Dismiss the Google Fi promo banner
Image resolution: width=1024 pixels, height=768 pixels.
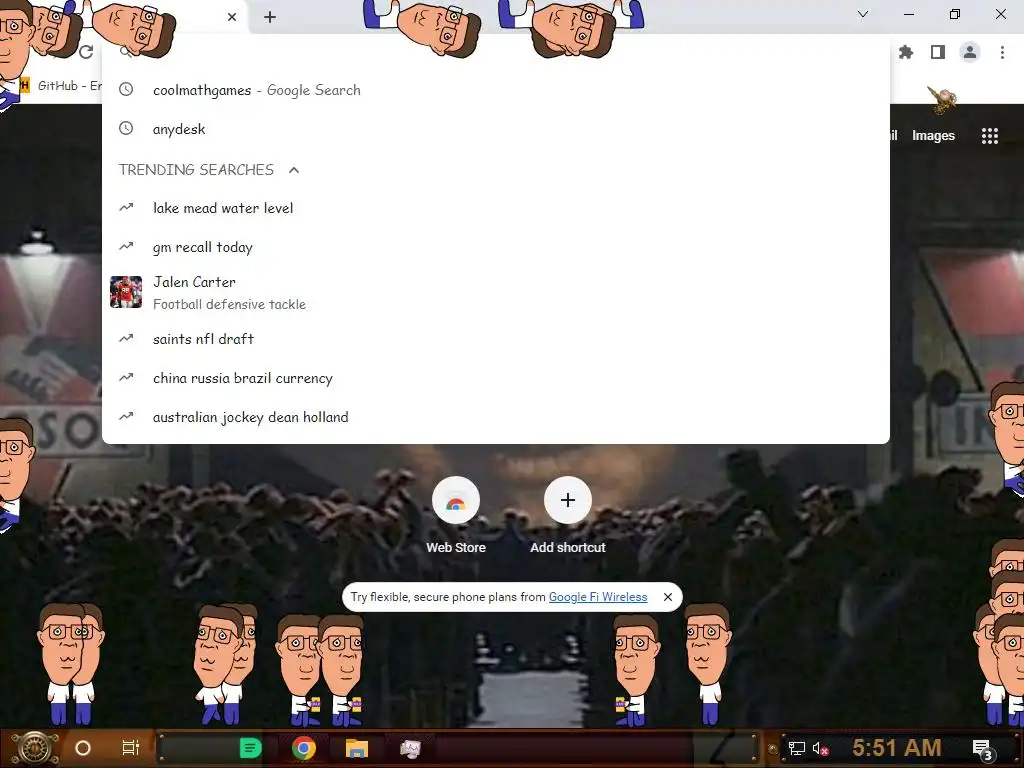coord(667,597)
